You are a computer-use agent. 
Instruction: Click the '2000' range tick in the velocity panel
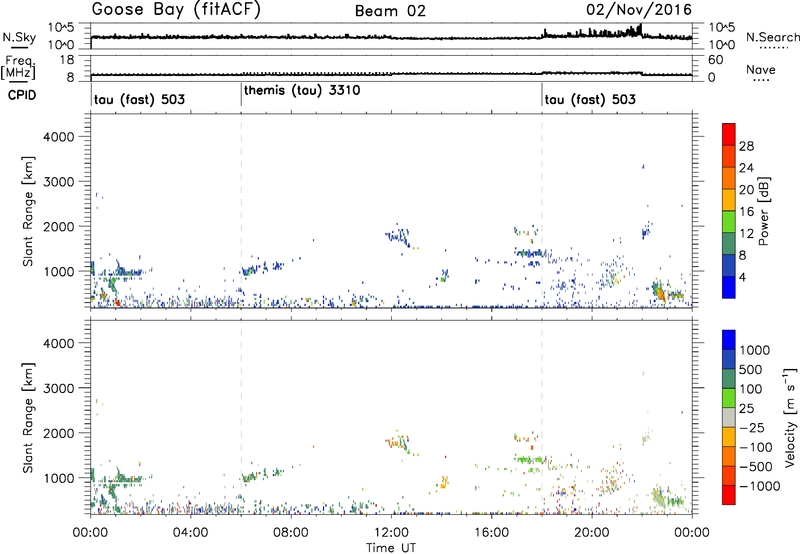[59, 433]
